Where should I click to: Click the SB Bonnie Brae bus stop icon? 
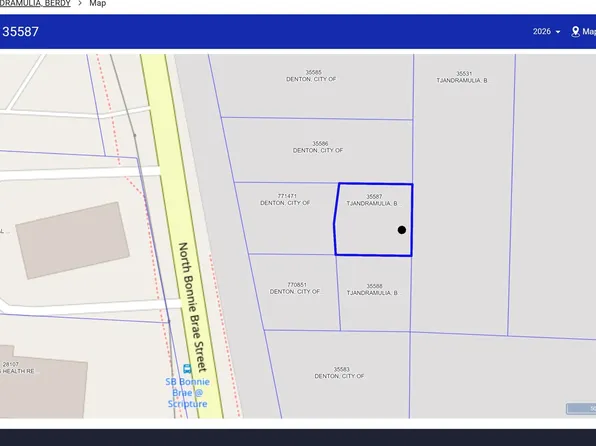[187, 368]
